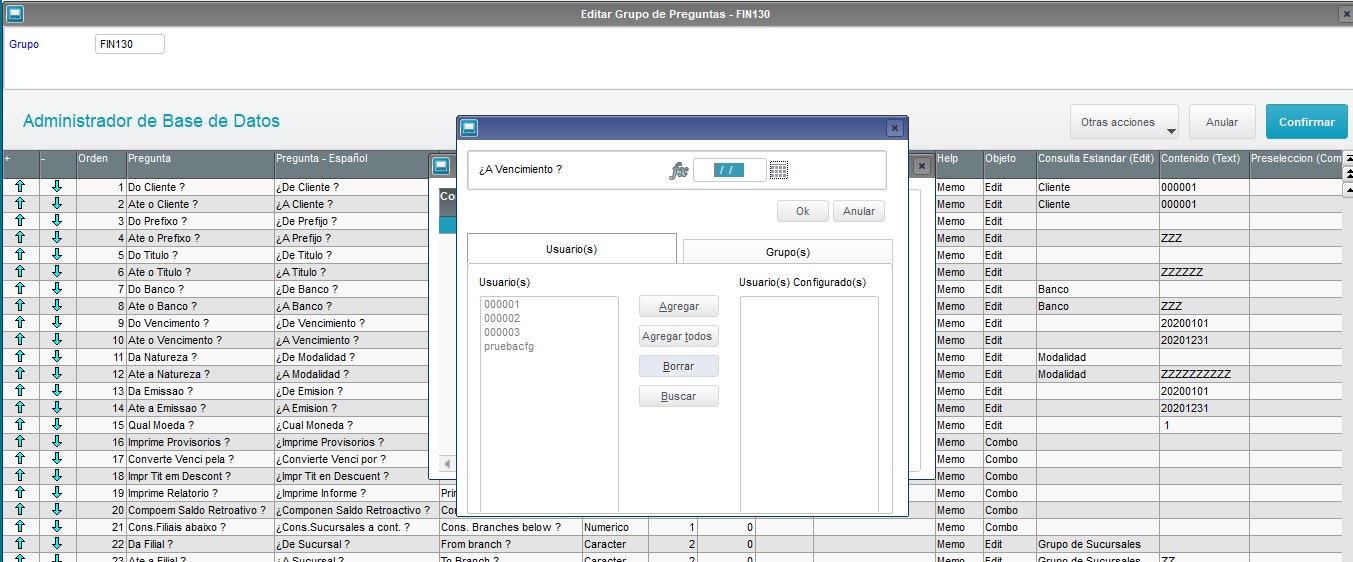The image size is (1353, 562).
Task: Click Anular in the front dialog
Action: coord(859,211)
